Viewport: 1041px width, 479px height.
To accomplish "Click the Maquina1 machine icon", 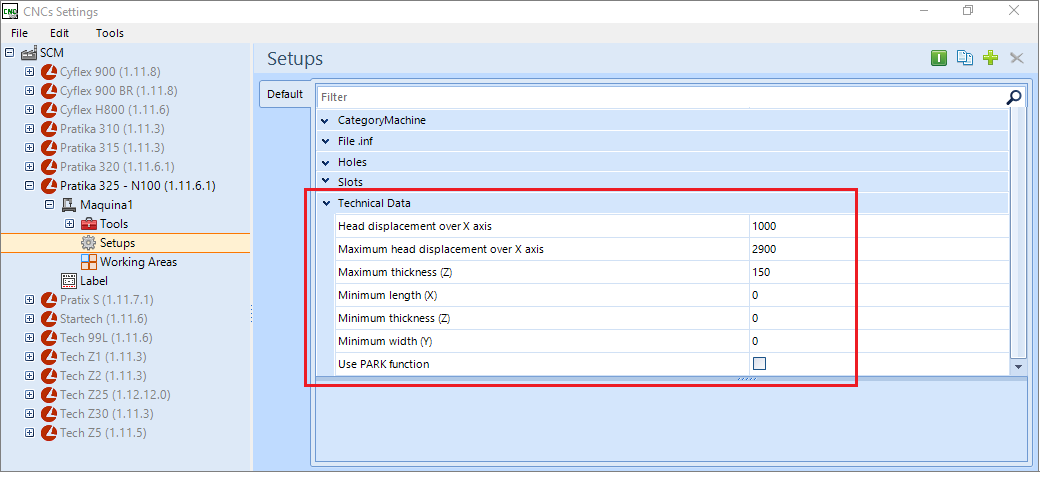I will (69, 205).
